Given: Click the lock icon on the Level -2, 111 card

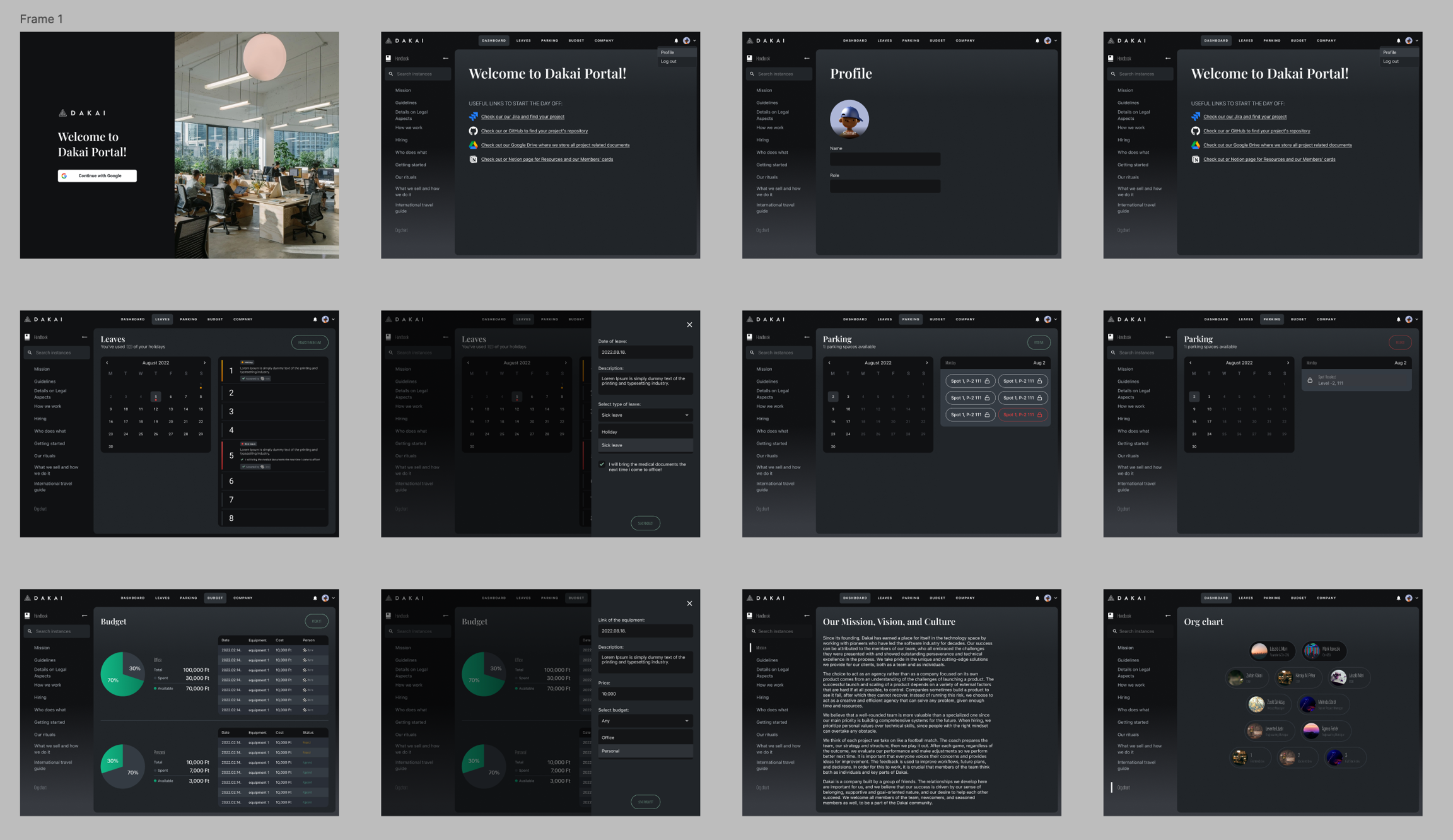Looking at the screenshot, I should point(1310,380).
